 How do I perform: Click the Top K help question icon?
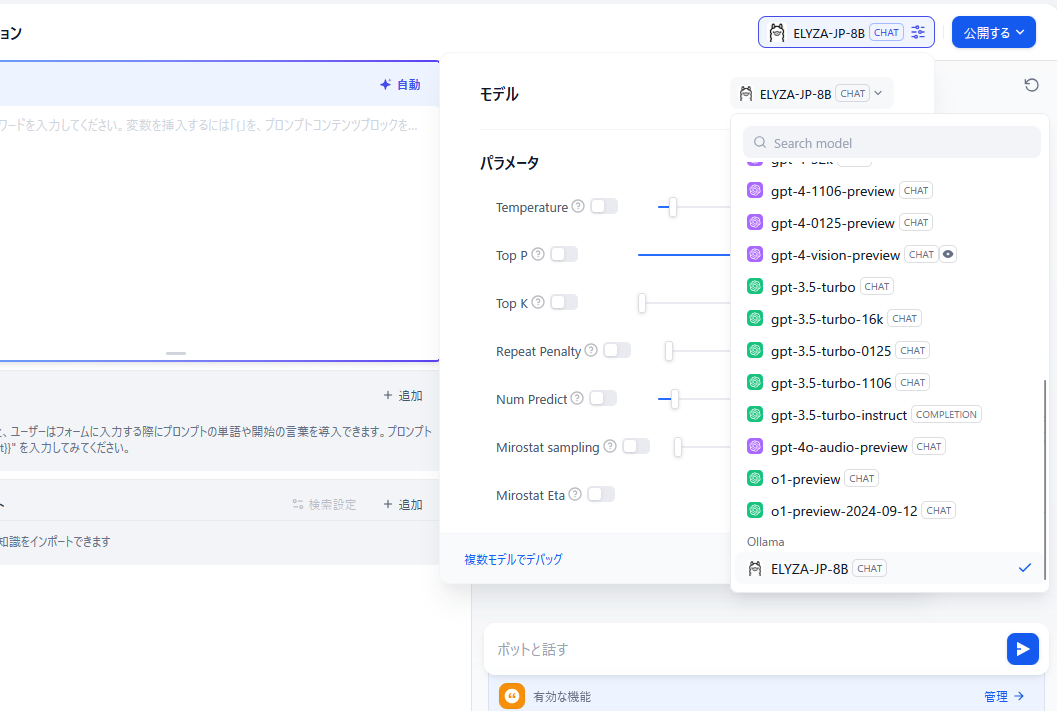pyautogui.click(x=538, y=302)
